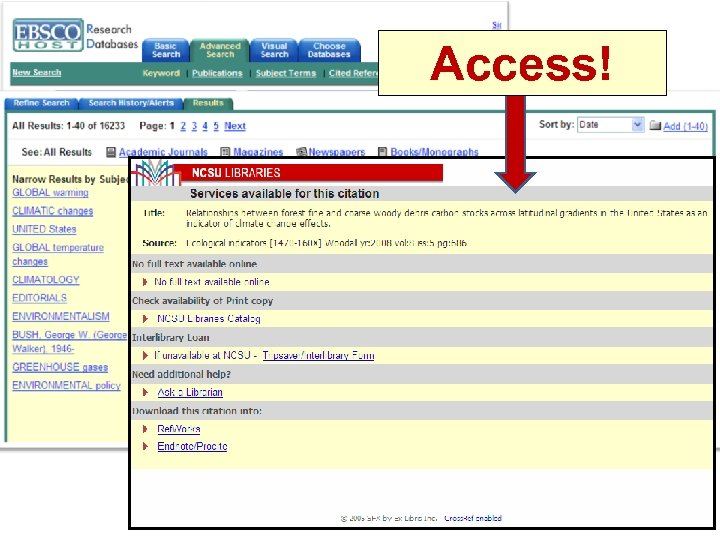Click the "Services available for this citation" heading
Image resolution: width=720 pixels, height=540 pixels.
click(285, 194)
